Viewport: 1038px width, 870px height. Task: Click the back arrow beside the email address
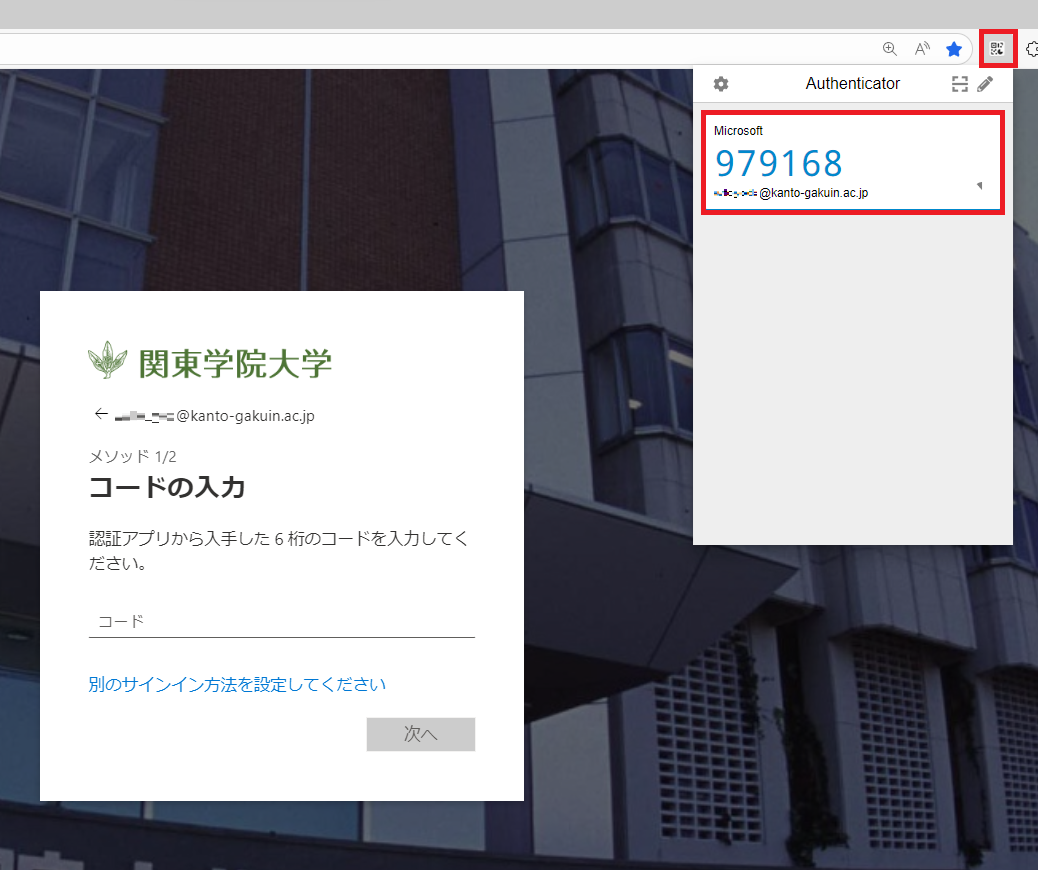click(100, 414)
